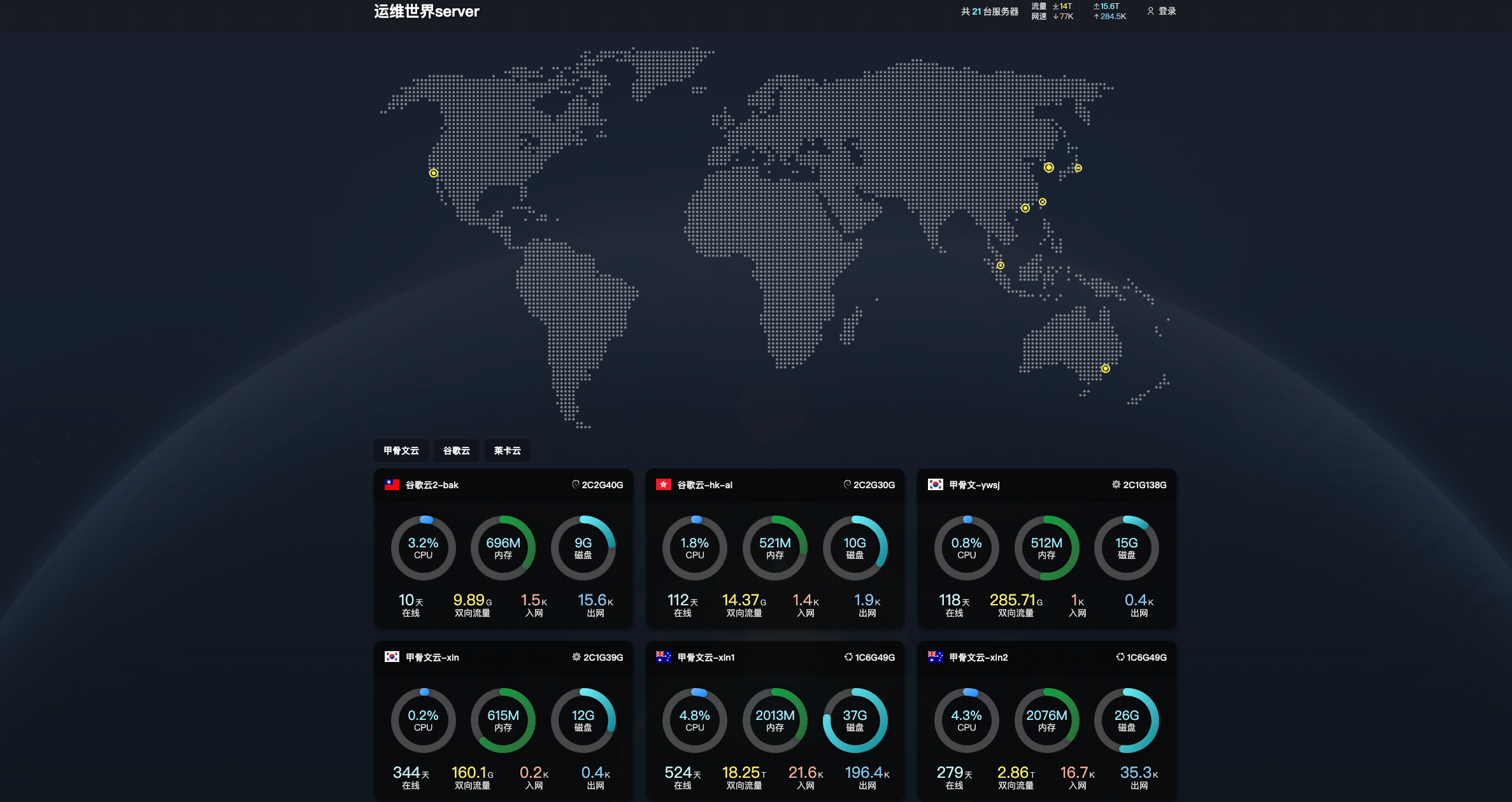Viewport: 1512px width, 802px height.
Task: Select the 莱卡云 group tab
Action: point(507,451)
